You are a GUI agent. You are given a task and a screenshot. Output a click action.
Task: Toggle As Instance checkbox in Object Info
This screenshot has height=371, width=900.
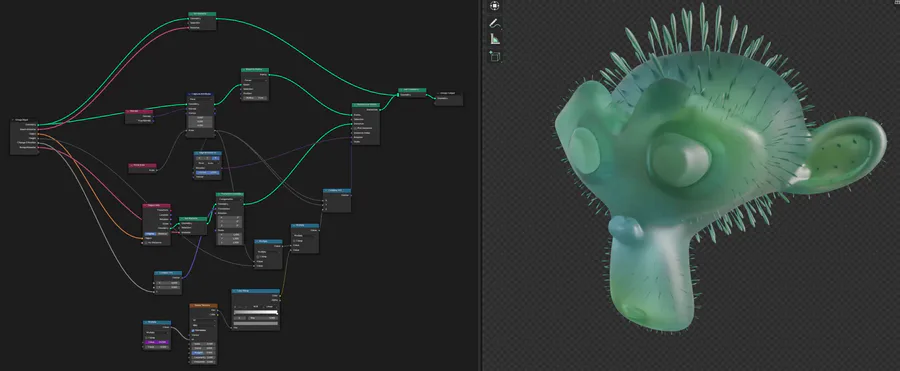(x=145, y=242)
